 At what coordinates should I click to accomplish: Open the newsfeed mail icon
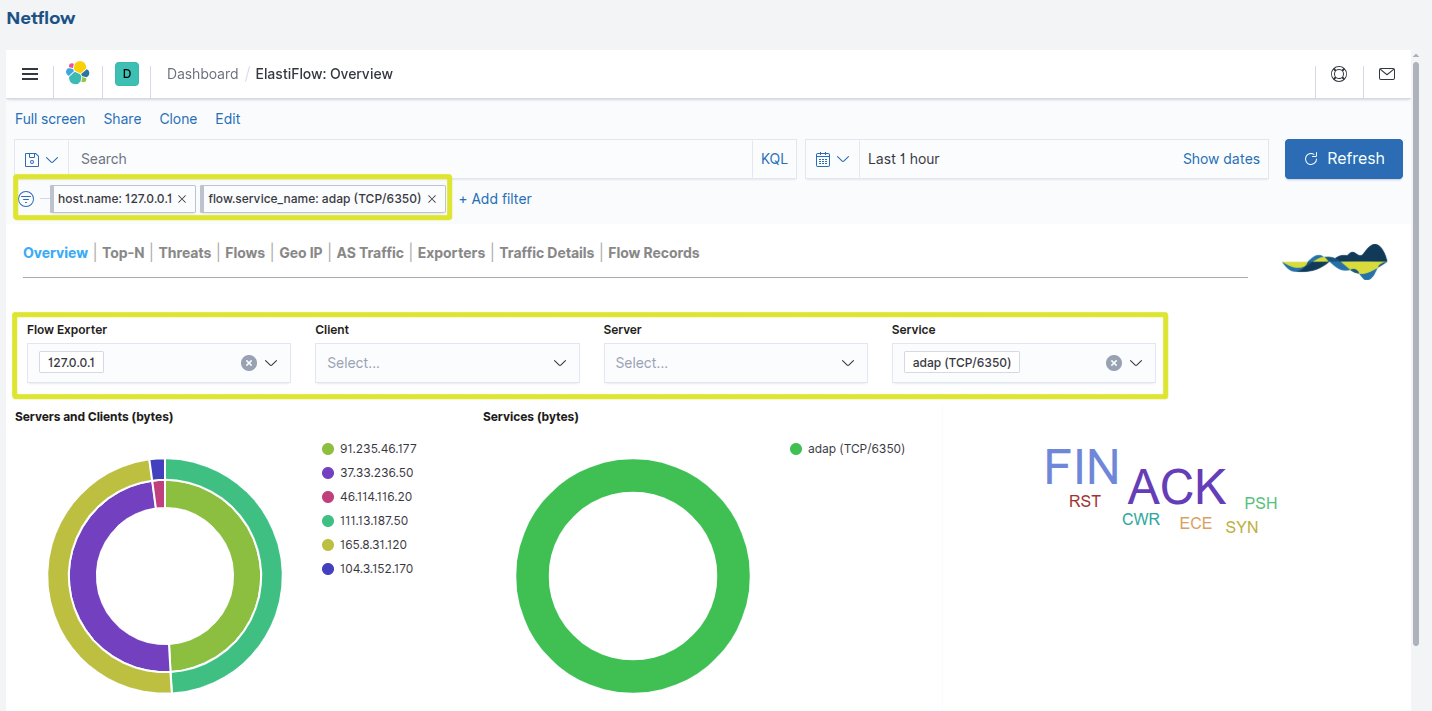tap(1387, 74)
